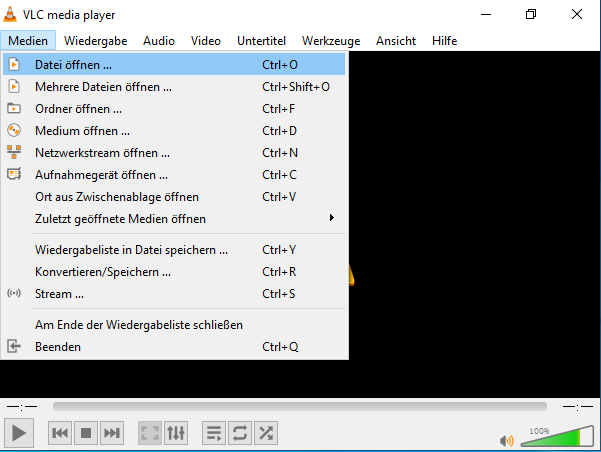Open the Wiedergabe menu

(x=95, y=41)
